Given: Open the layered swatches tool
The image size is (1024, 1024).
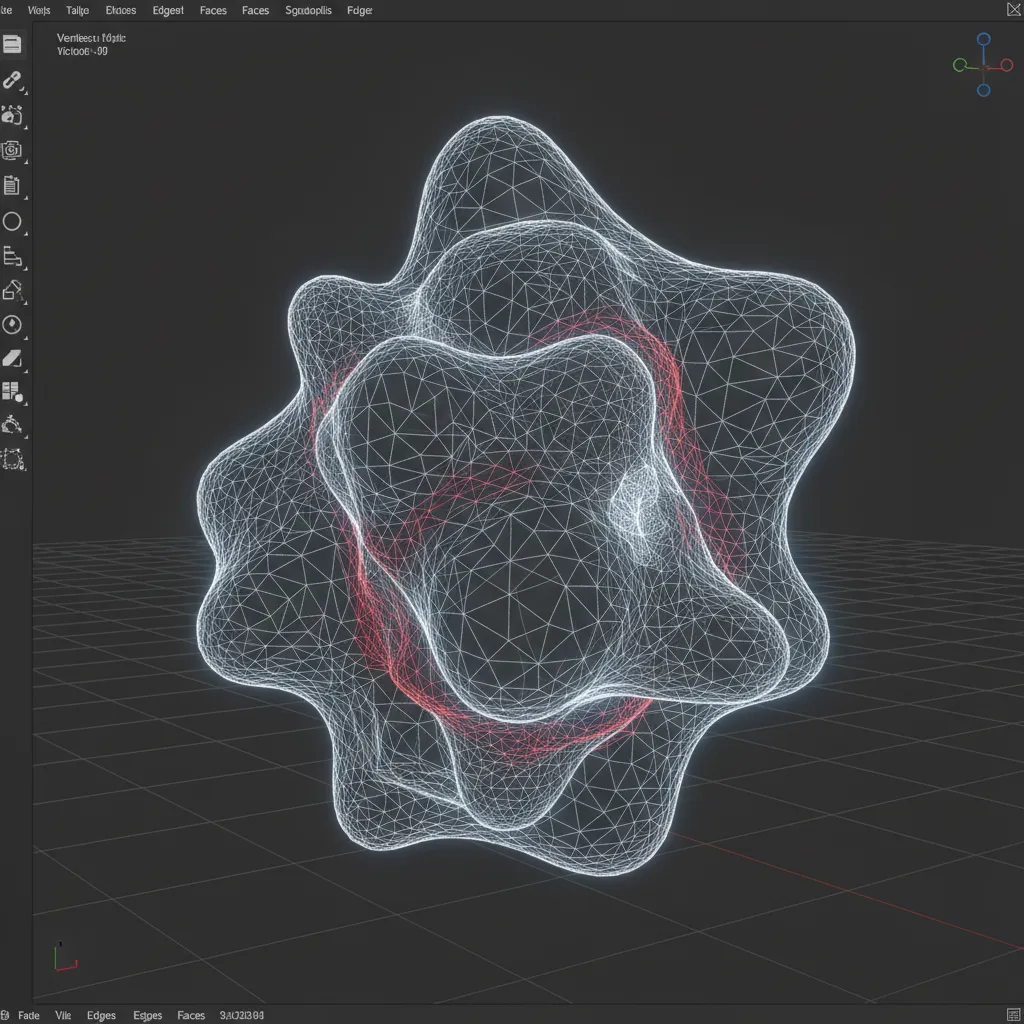Looking at the screenshot, I should [x=14, y=389].
